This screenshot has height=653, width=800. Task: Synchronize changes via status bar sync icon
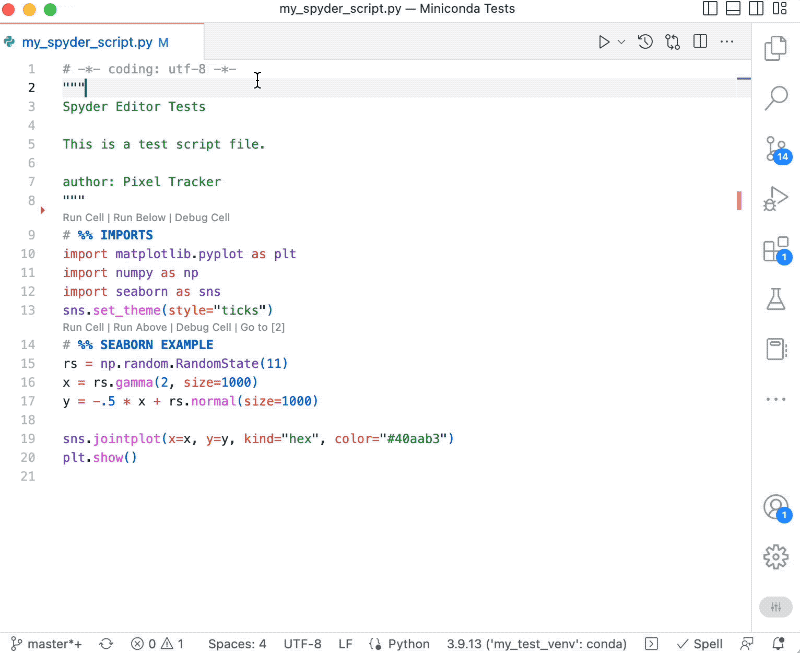tap(106, 644)
